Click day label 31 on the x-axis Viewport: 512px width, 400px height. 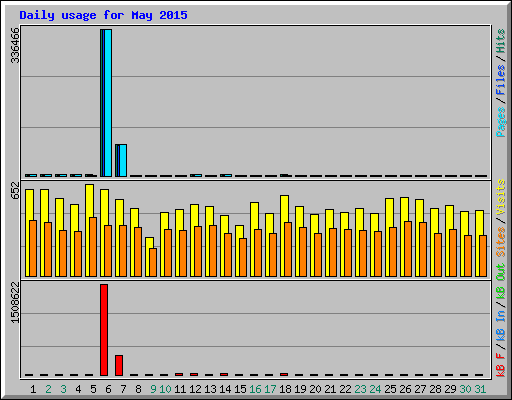click(x=480, y=389)
